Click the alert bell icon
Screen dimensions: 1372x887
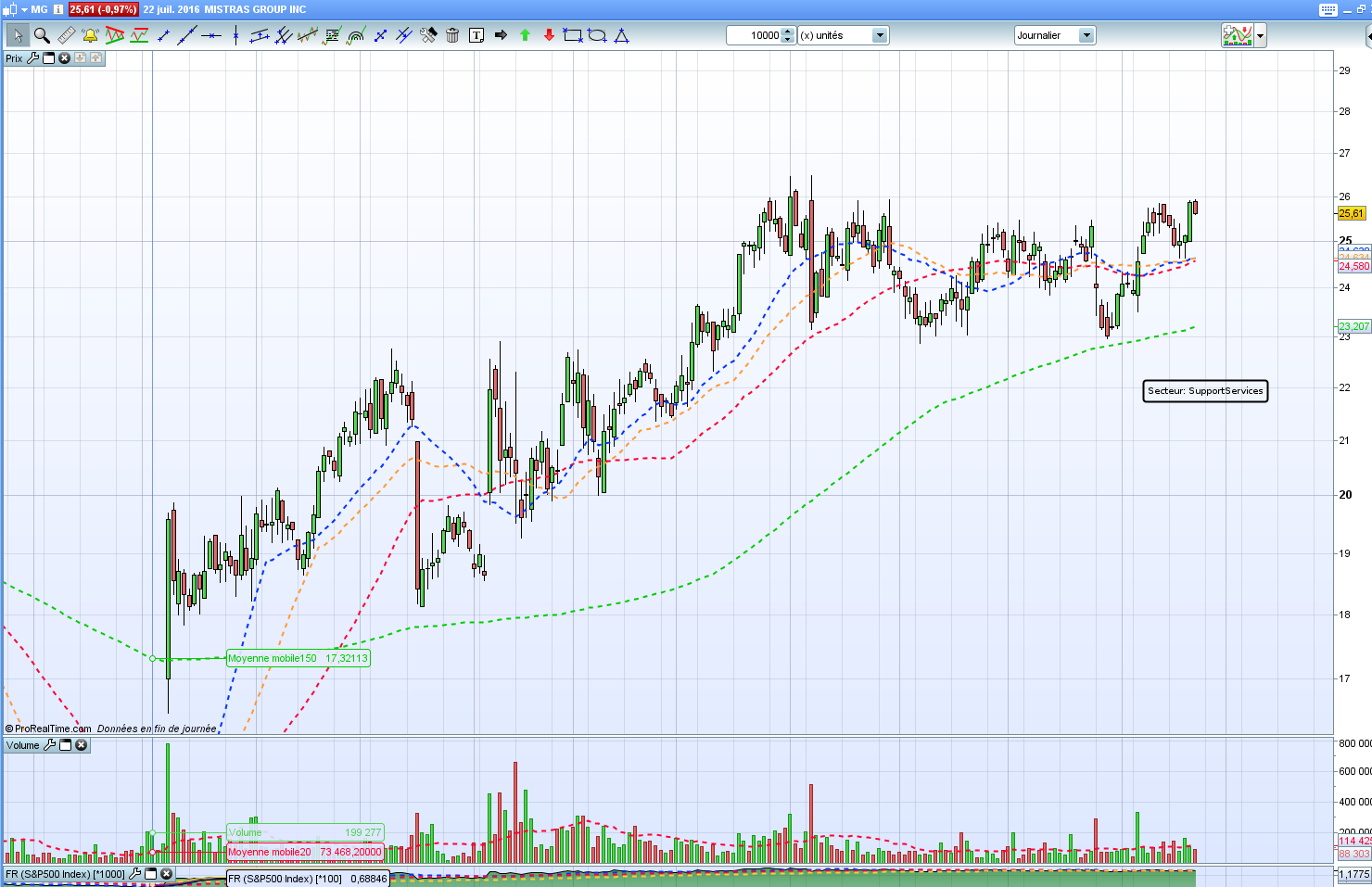pos(90,35)
